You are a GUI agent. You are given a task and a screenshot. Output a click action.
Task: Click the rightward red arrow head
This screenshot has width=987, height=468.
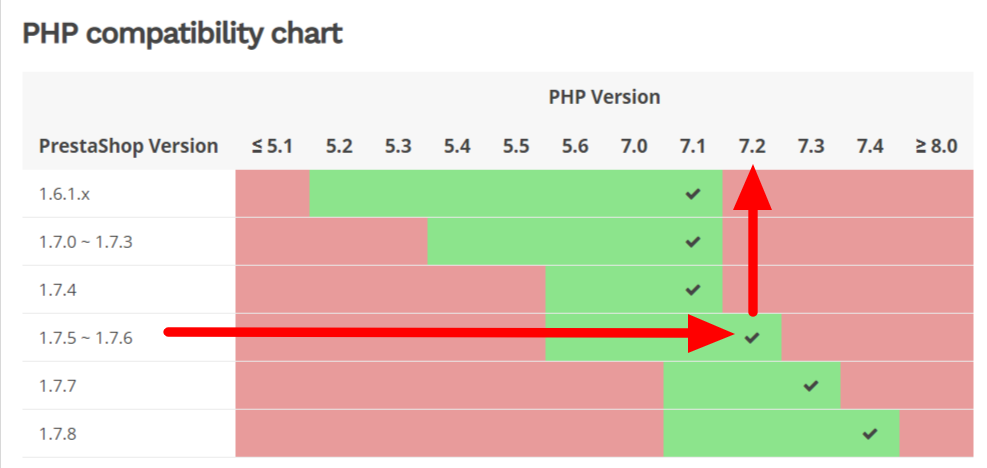click(x=711, y=334)
